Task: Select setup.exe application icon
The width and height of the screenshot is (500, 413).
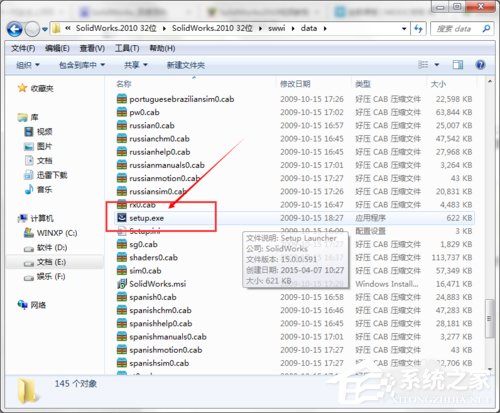Action: pos(122,218)
